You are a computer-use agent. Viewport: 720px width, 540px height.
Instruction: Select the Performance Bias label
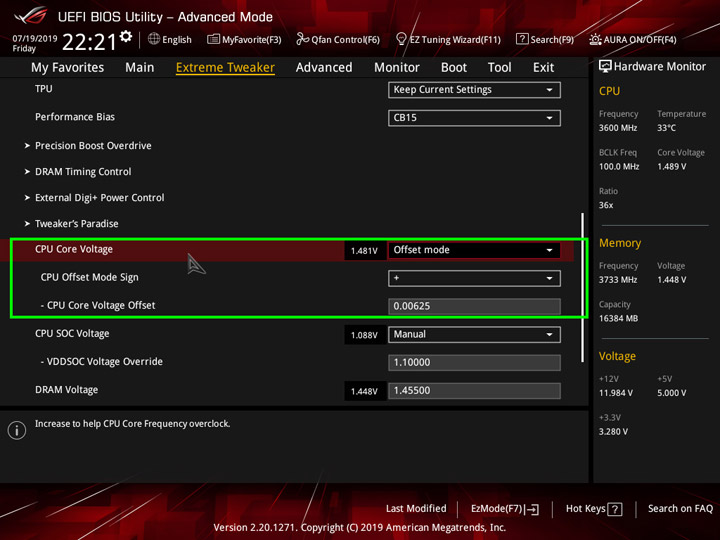click(75, 117)
